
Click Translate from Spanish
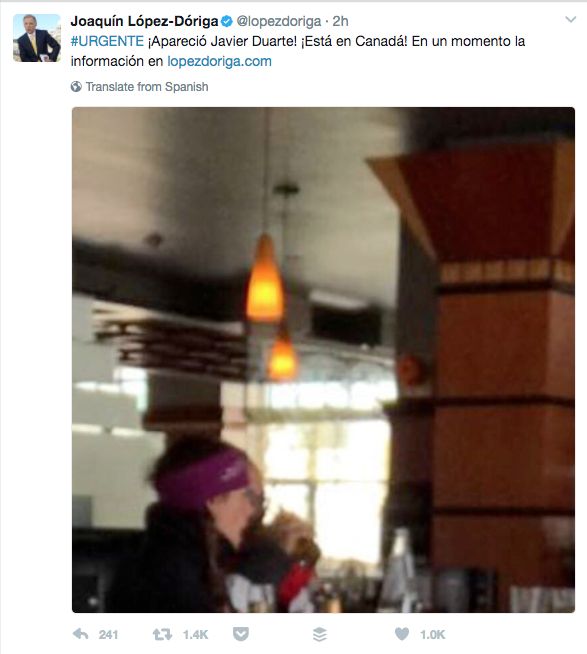click(x=147, y=86)
